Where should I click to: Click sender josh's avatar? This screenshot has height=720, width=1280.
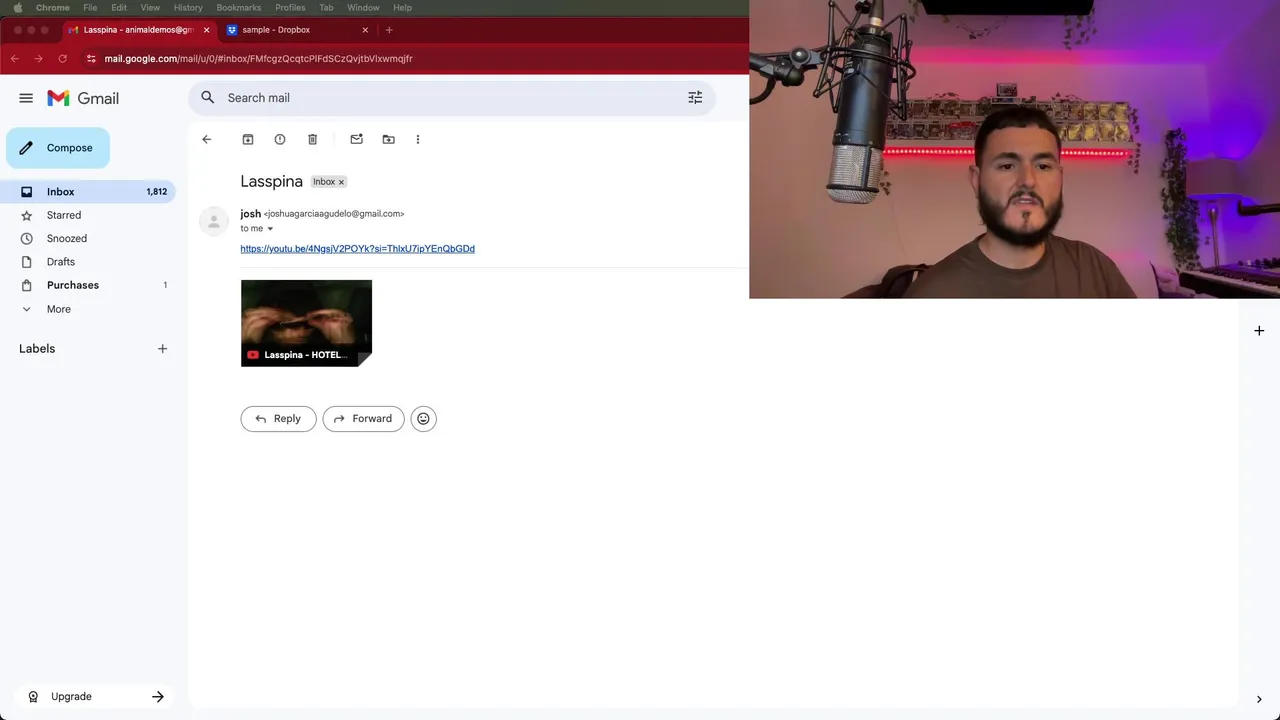pos(214,222)
